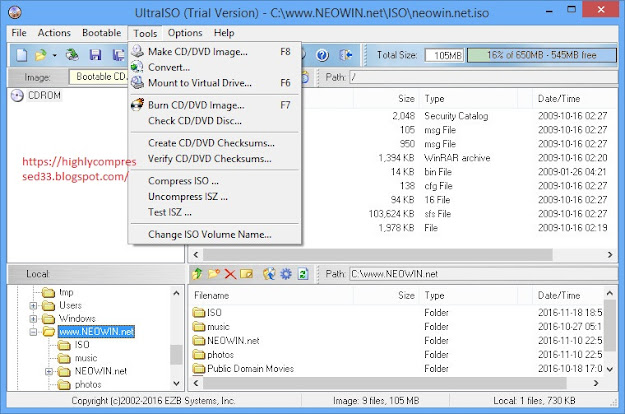Select Compress ISO from the menu

[x=214, y=181]
